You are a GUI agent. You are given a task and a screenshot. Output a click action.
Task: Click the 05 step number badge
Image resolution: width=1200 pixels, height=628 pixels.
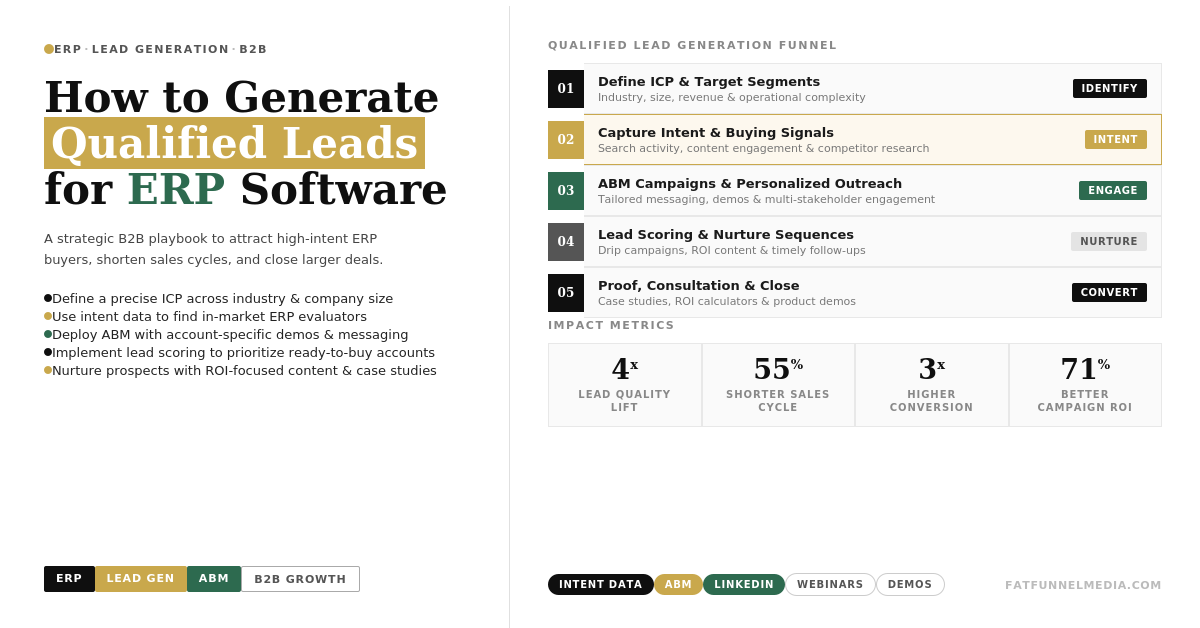coord(566,293)
